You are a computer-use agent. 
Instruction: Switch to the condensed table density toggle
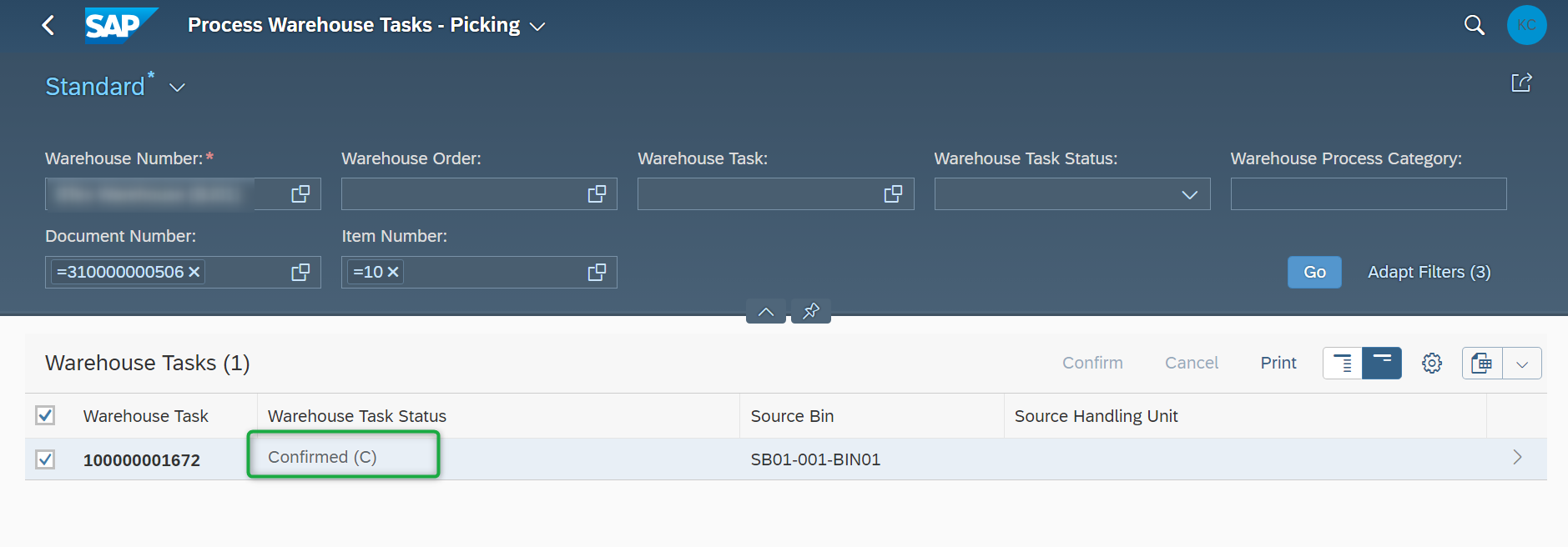tap(1342, 364)
